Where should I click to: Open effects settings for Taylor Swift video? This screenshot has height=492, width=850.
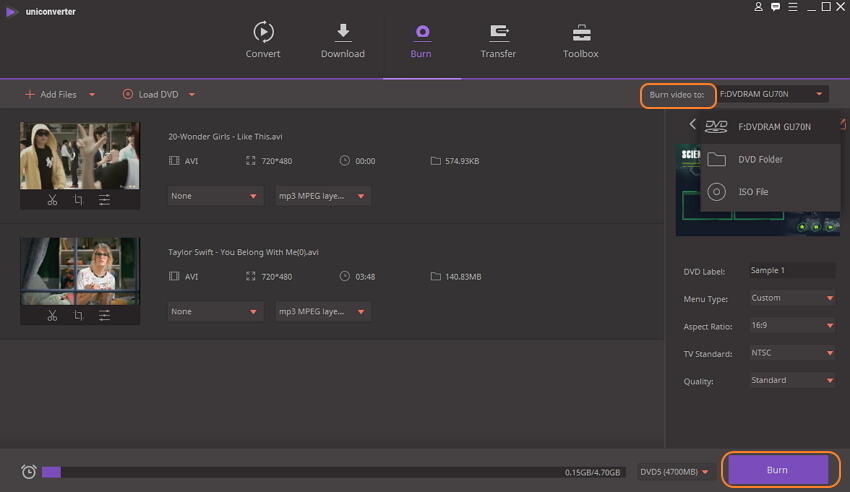(104, 315)
